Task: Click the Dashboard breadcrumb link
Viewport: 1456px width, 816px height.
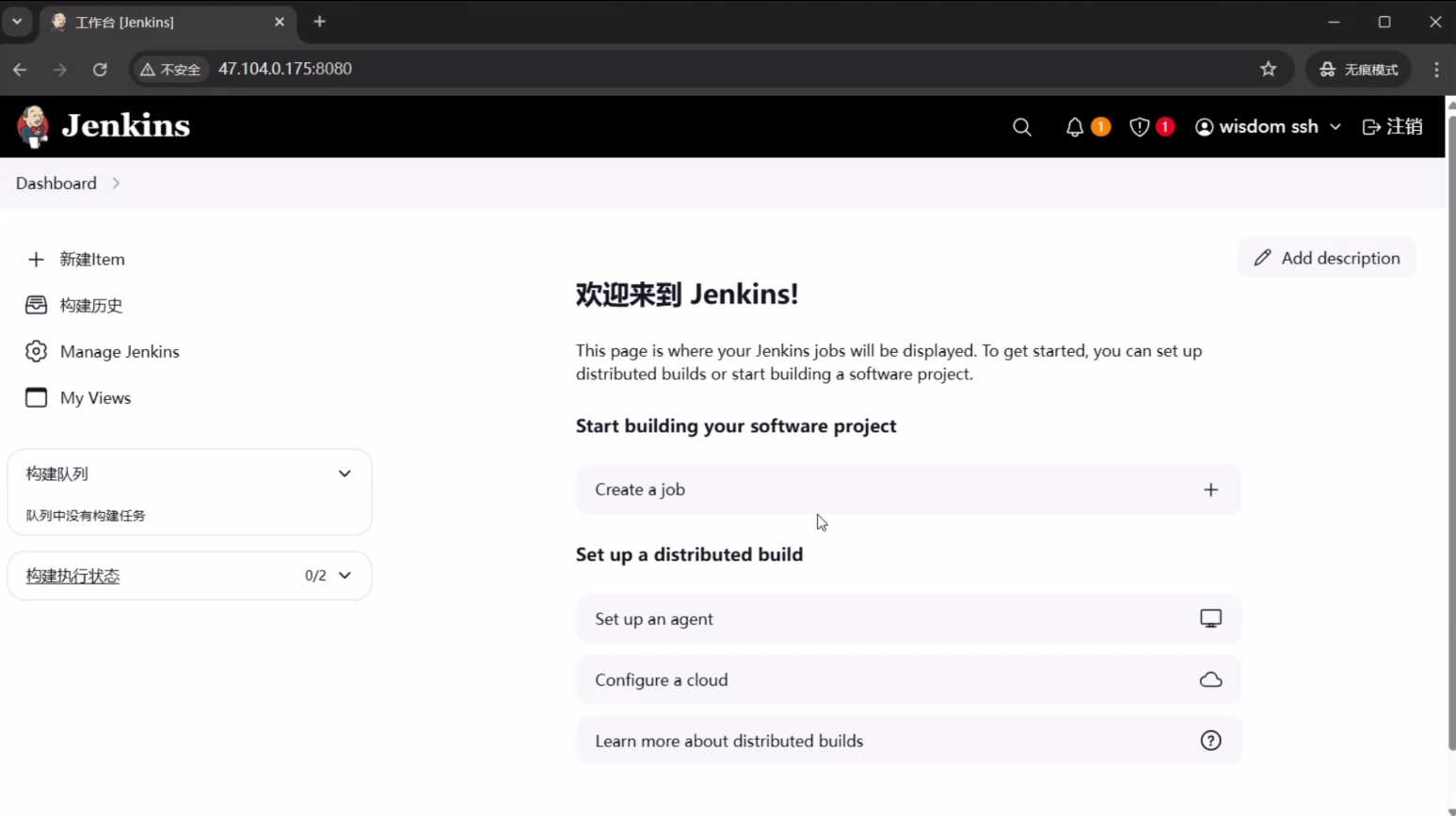Action: [x=56, y=184]
